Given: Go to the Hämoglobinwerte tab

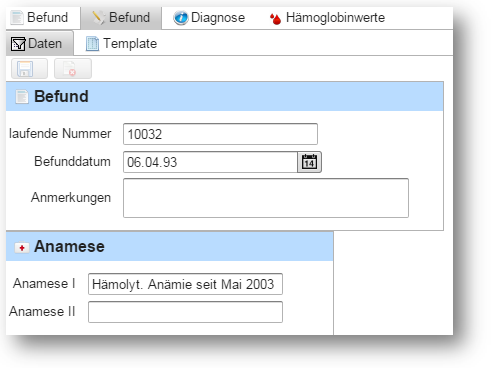Looking at the screenshot, I should 327,18.
